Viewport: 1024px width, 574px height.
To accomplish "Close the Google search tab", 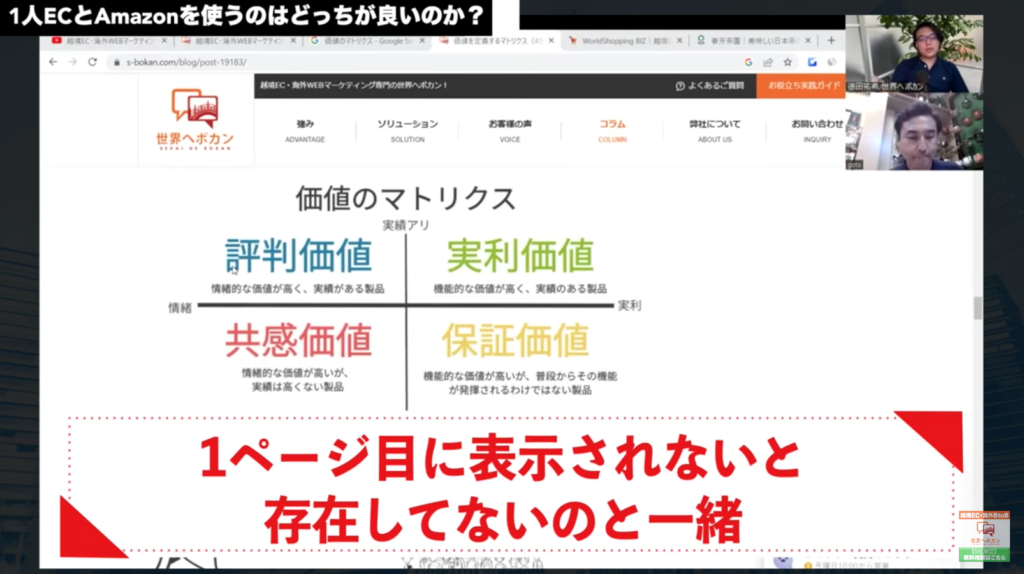I will pyautogui.click(x=422, y=40).
